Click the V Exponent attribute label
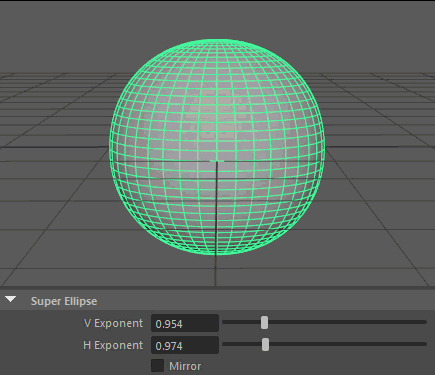 coord(113,323)
